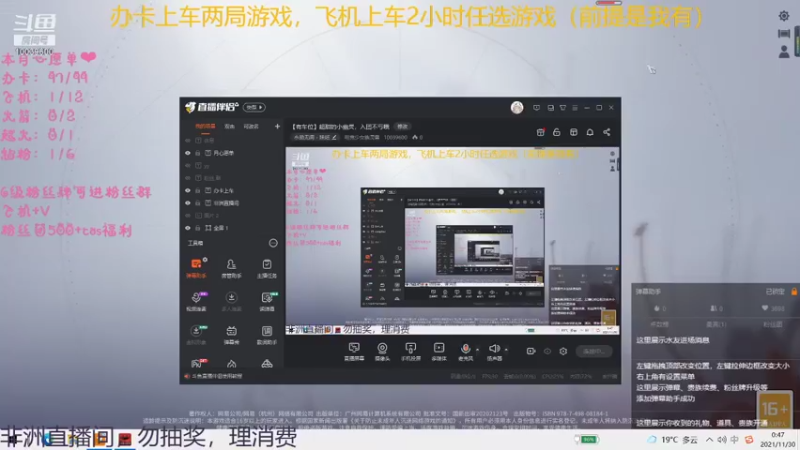800x450 pixels.
Task: Click the Douyu overlay settings gear at top right
Action: (x=784, y=16)
